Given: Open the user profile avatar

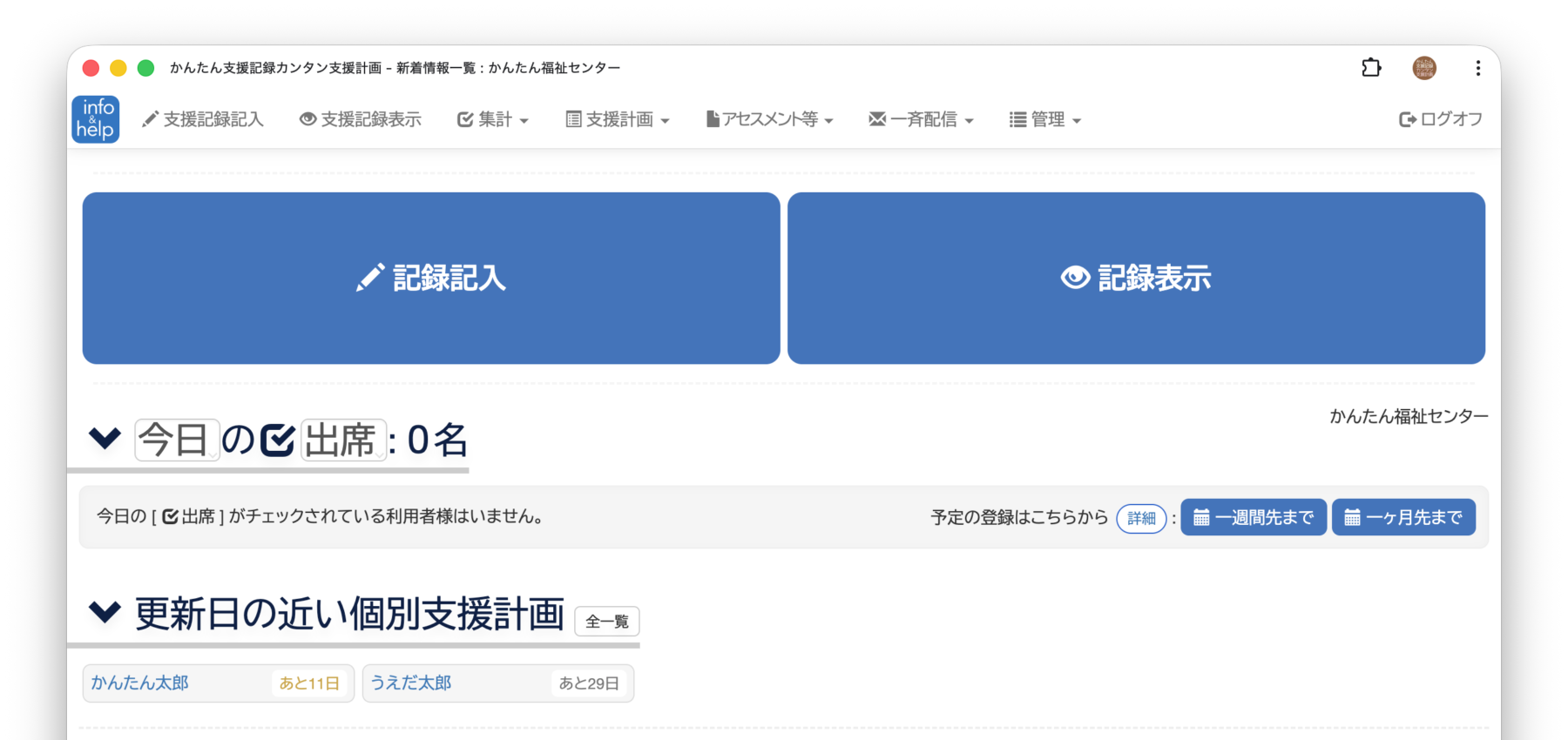Looking at the screenshot, I should [x=1424, y=68].
